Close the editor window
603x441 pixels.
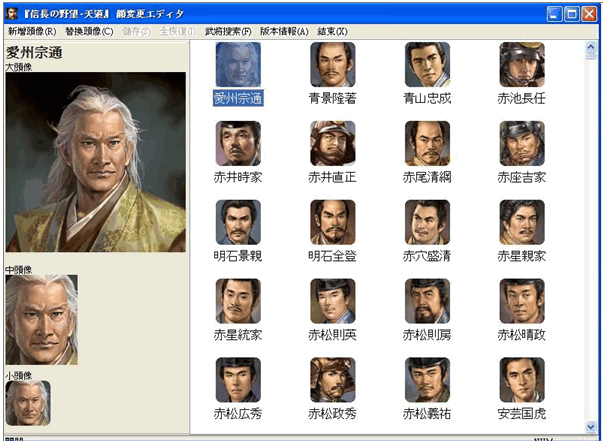(589, 14)
